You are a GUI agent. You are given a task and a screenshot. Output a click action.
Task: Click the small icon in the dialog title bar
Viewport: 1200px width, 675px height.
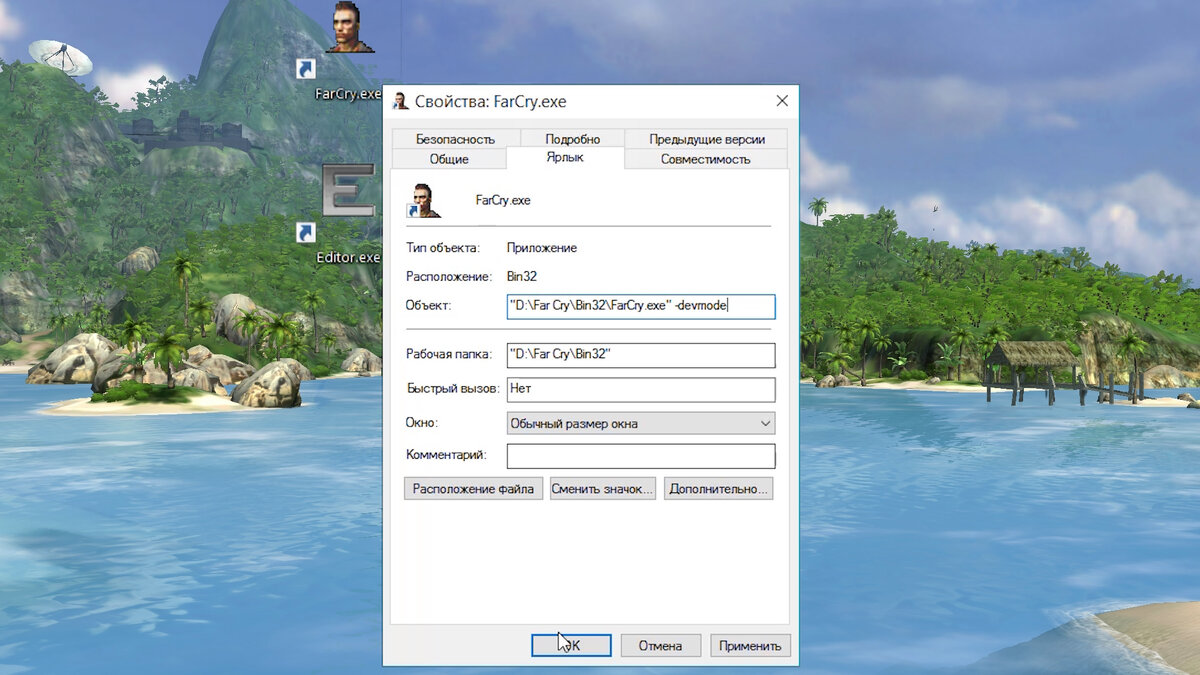(x=401, y=101)
